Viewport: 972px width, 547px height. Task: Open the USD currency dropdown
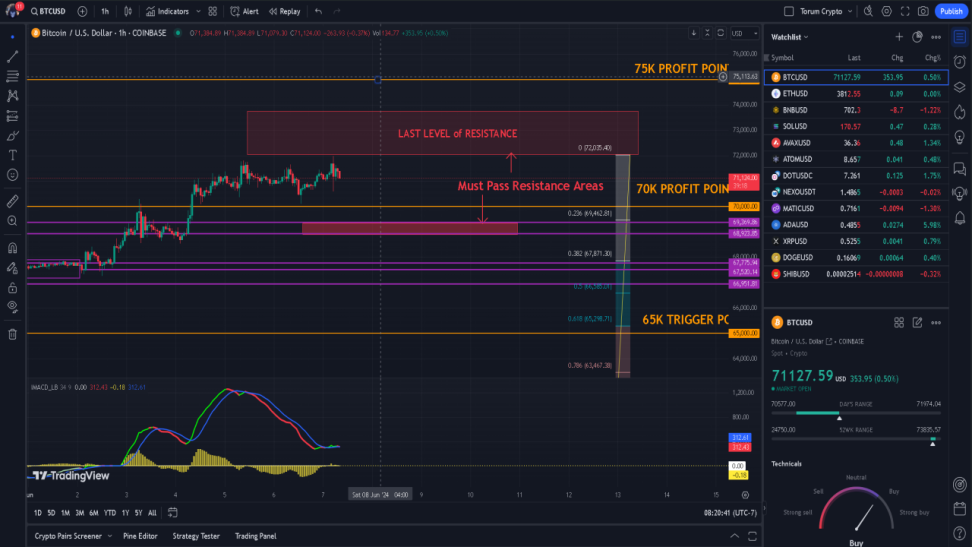pyautogui.click(x=744, y=33)
